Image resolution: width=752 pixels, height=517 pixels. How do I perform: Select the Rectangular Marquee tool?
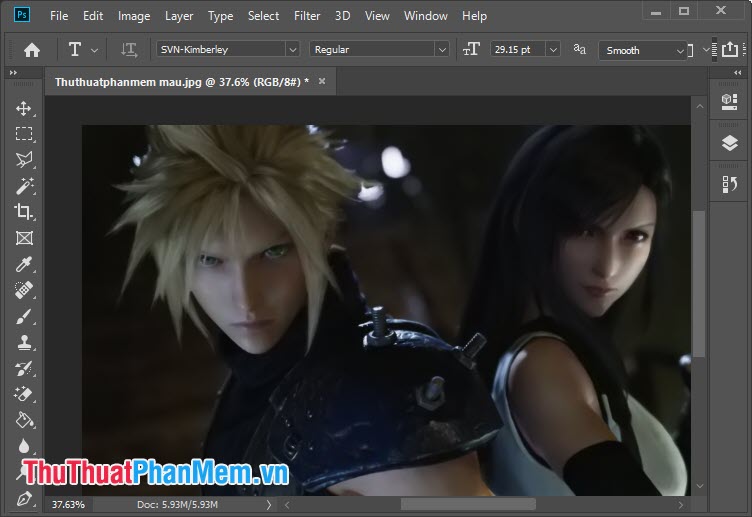point(24,134)
